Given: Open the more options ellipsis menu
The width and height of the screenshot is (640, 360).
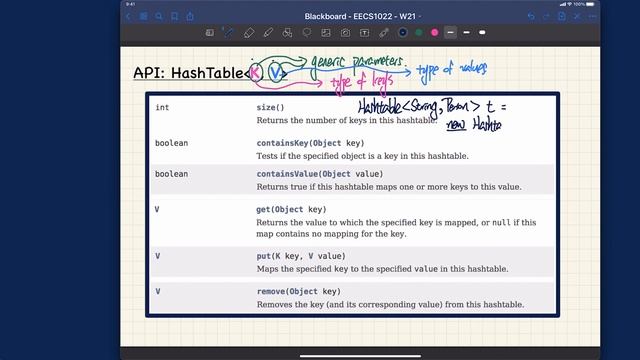Looking at the screenshot, I should 593,16.
